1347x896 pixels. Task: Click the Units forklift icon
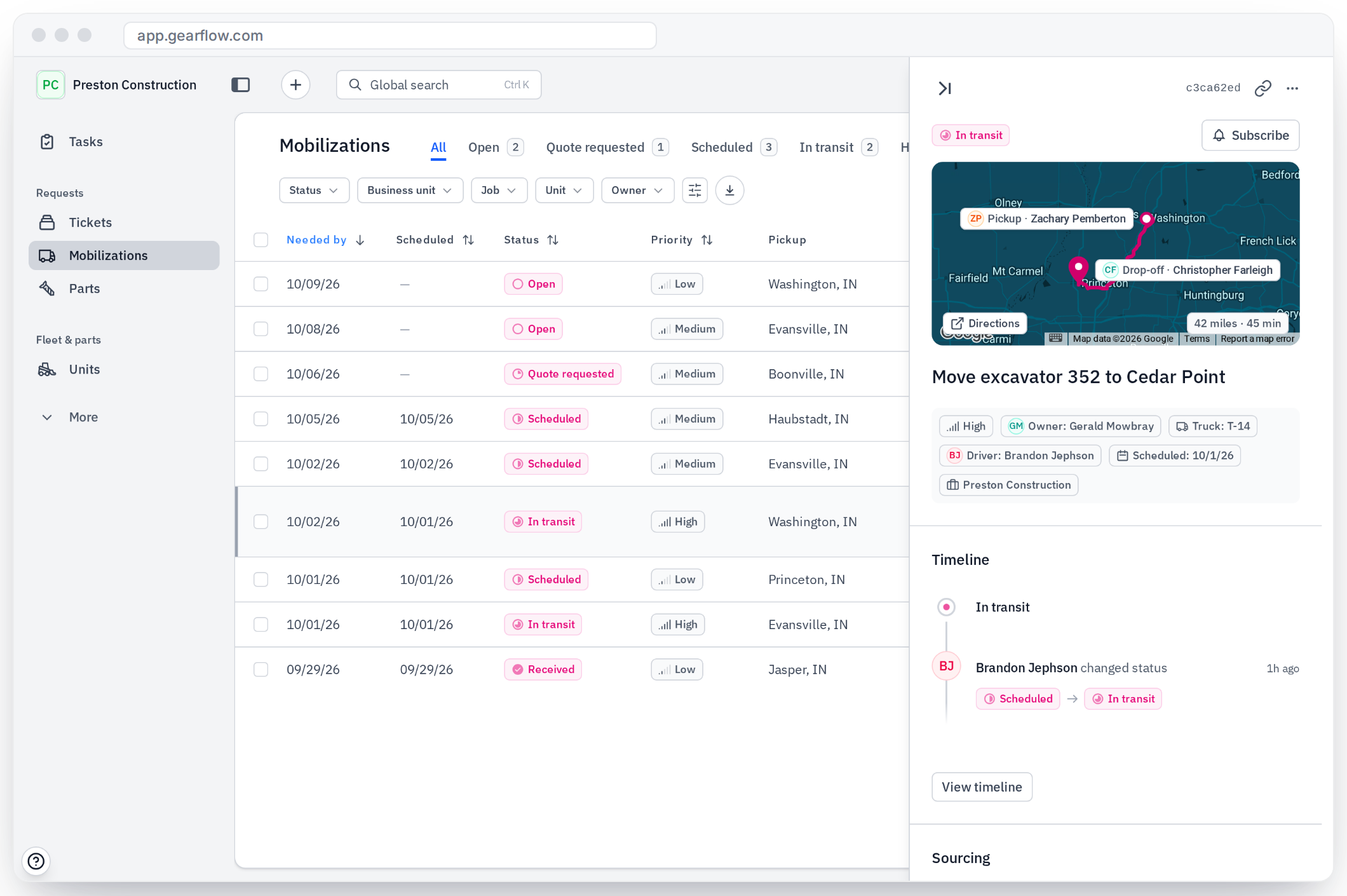pos(47,369)
